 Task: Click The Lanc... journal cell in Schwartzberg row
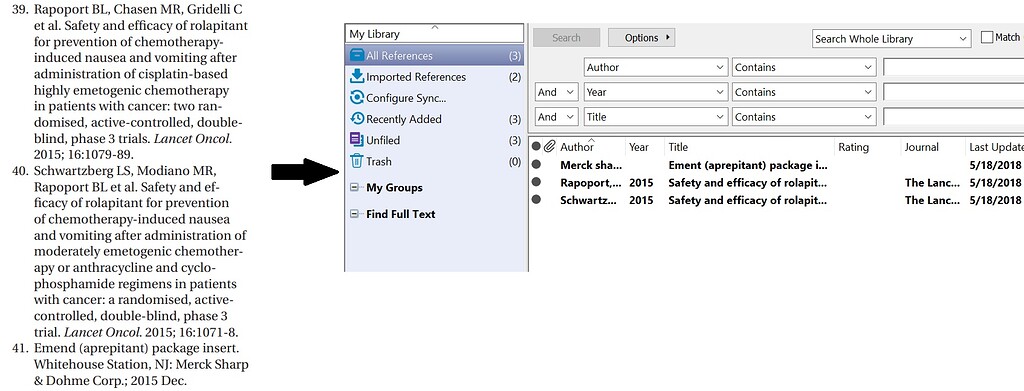click(x=933, y=200)
